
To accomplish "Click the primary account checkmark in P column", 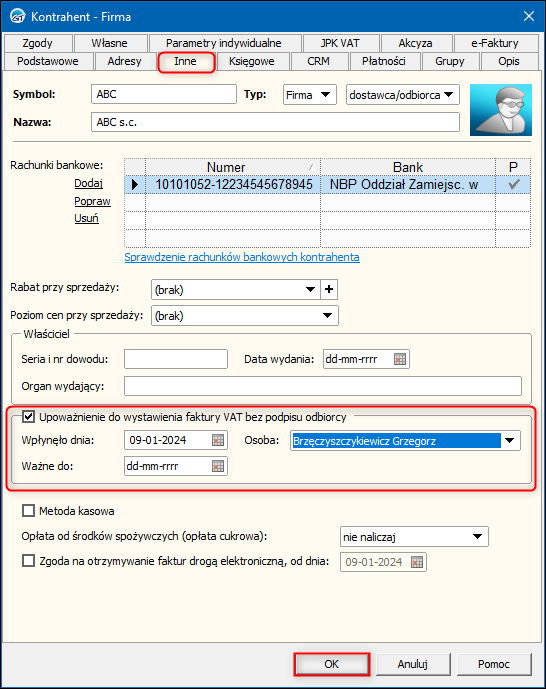I will point(513,184).
